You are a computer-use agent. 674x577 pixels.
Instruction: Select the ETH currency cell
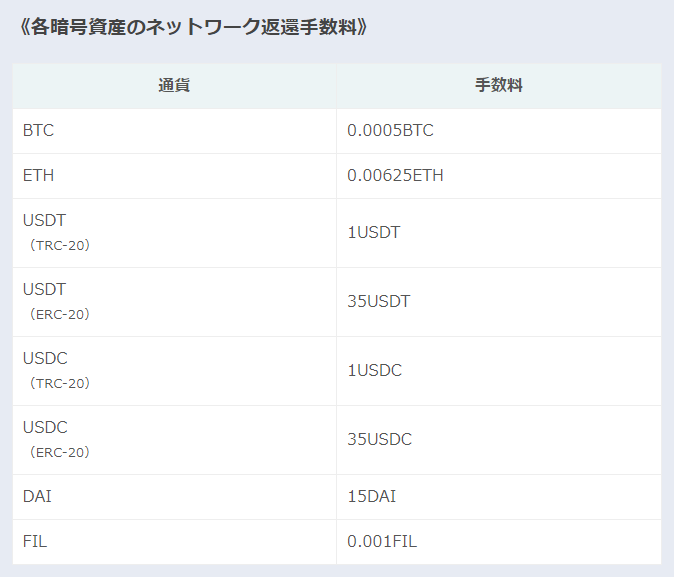click(174, 176)
